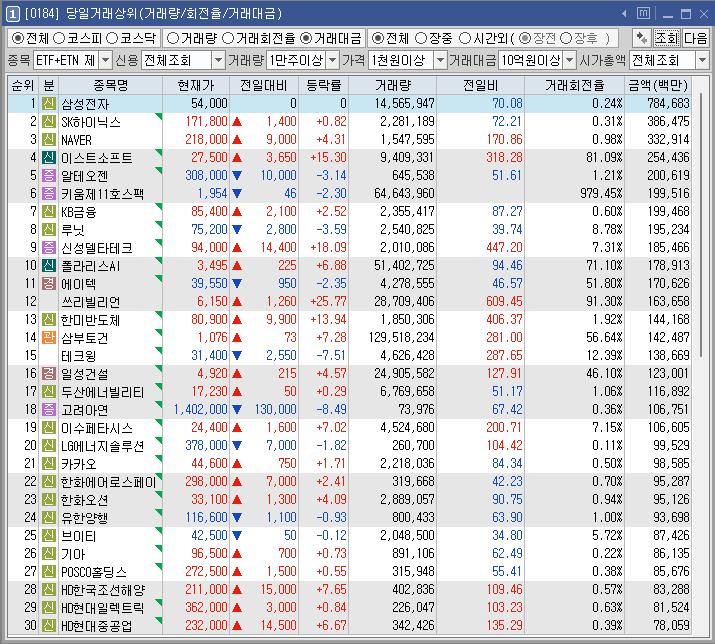Sort by the 순위 column header
The image size is (715, 644).
(x=23, y=85)
